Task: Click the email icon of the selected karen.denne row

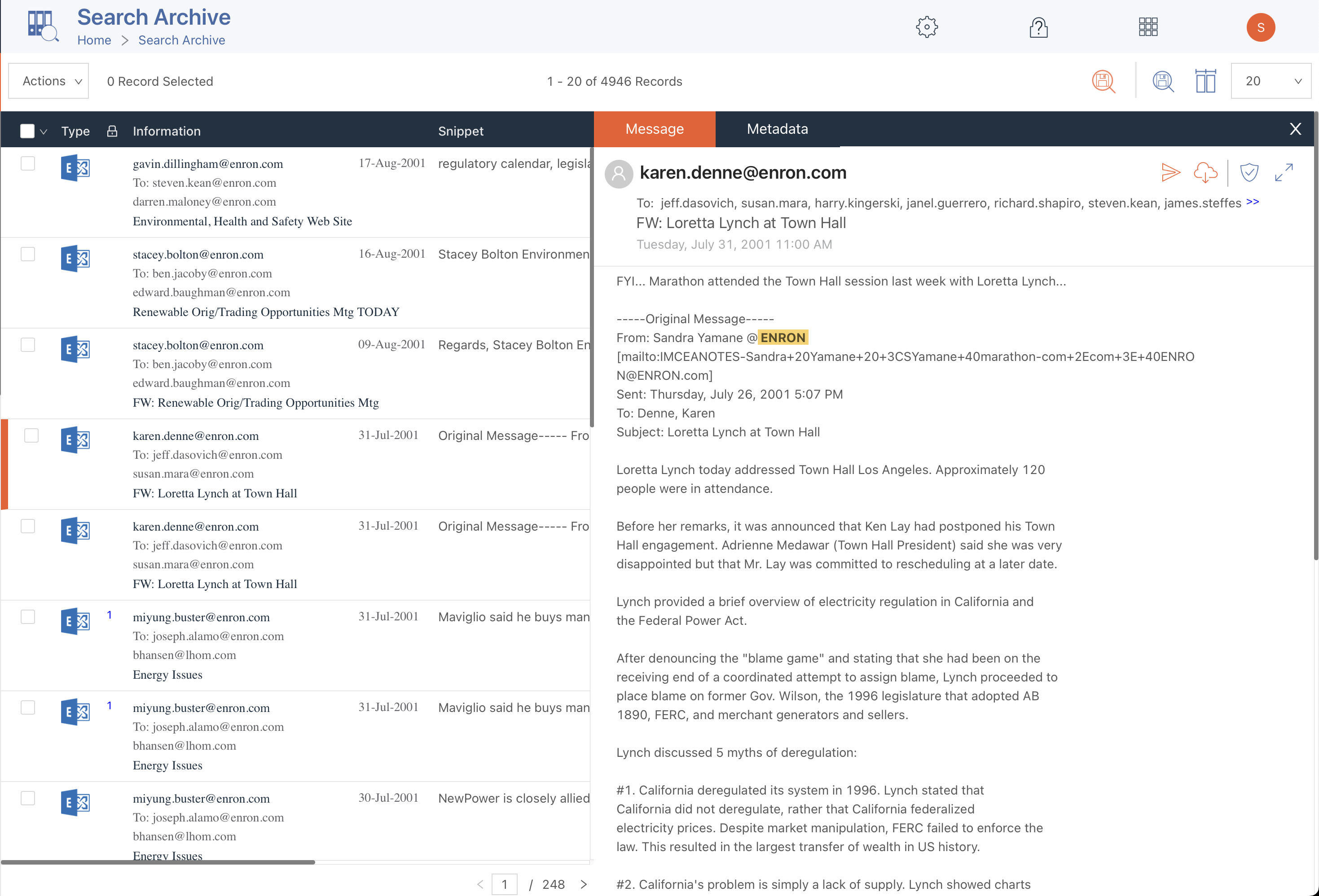Action: 75,440
